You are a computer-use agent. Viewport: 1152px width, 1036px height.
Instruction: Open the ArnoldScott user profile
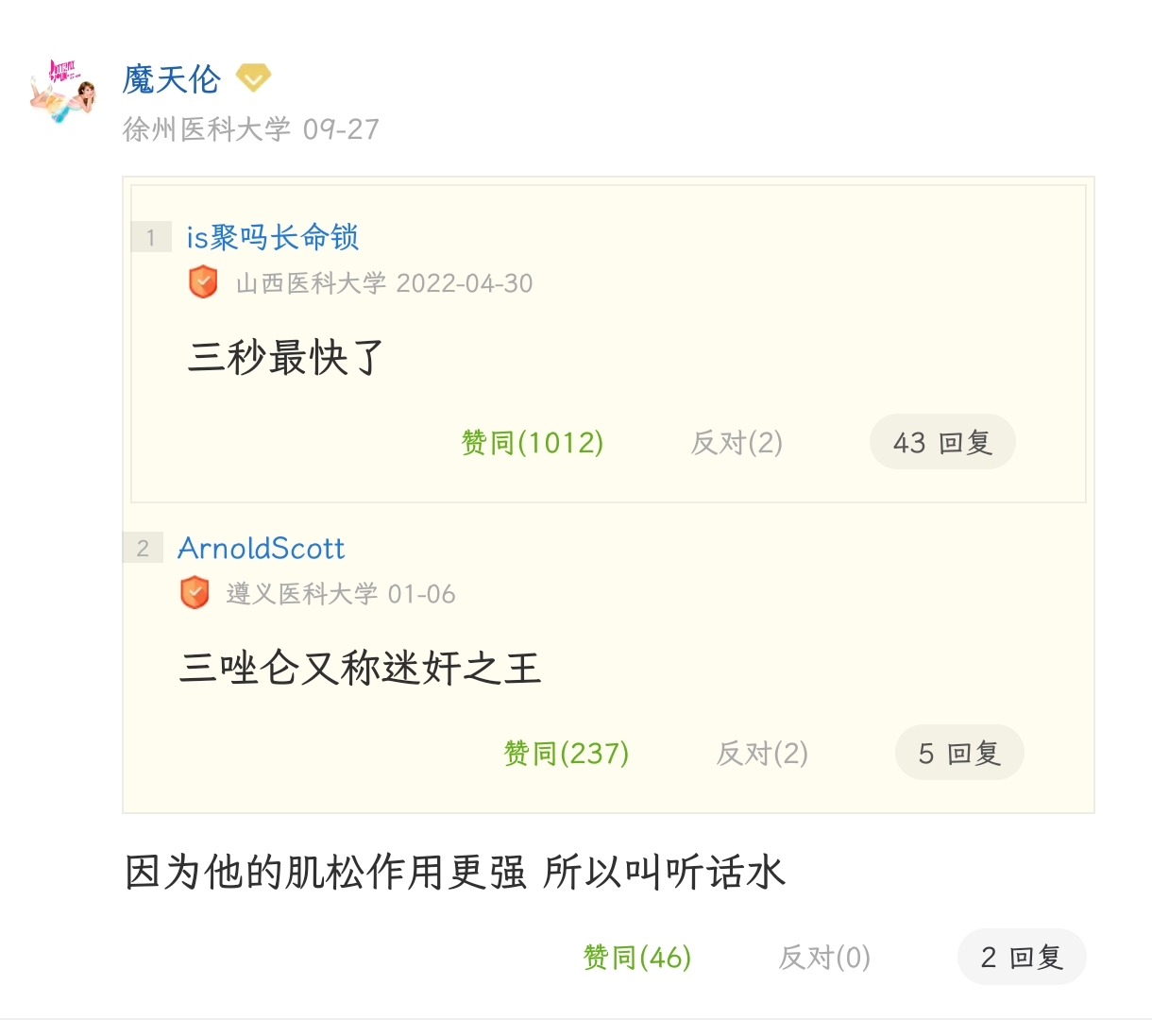261,548
